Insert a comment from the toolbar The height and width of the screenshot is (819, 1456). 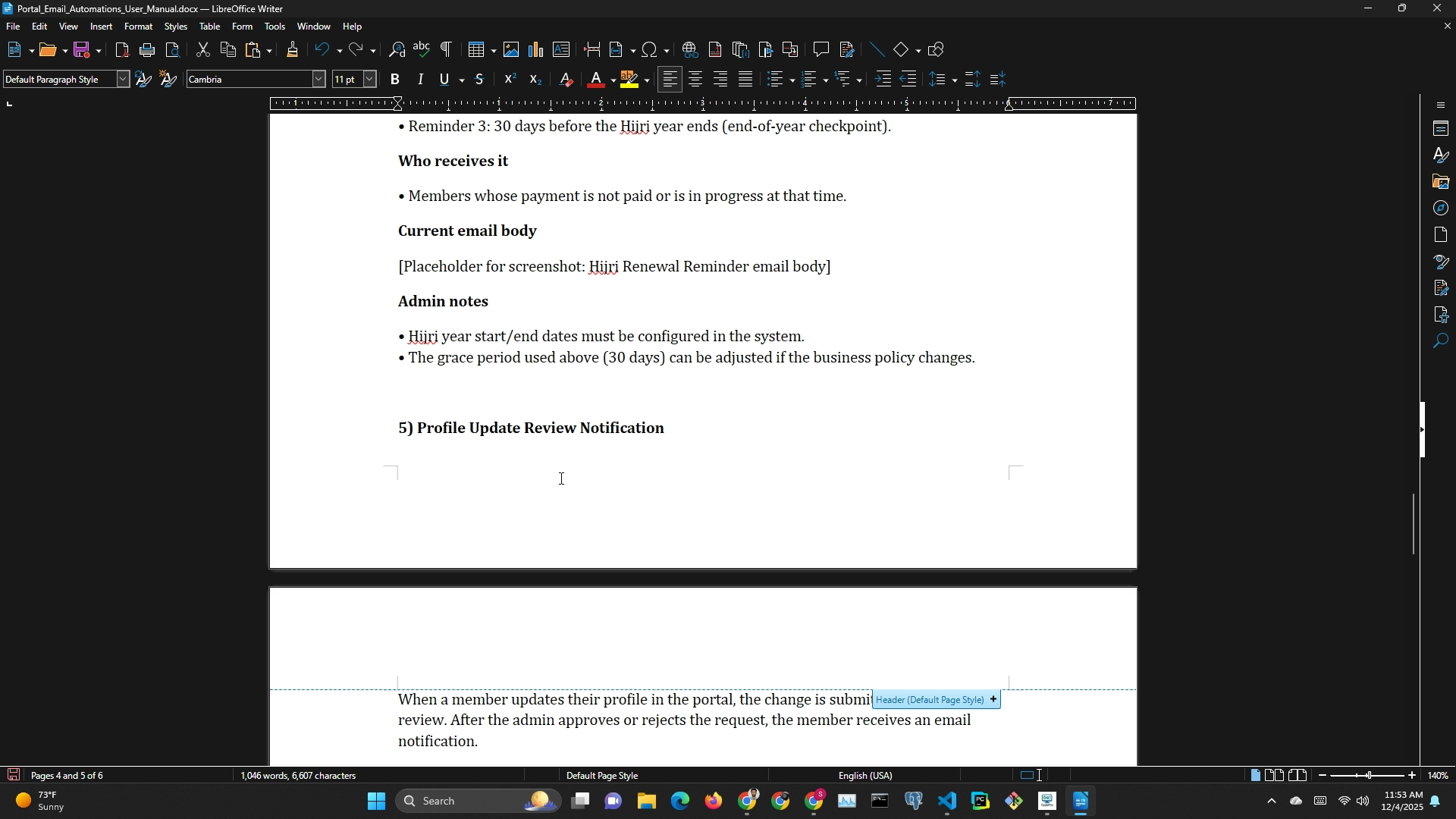pos(821,50)
